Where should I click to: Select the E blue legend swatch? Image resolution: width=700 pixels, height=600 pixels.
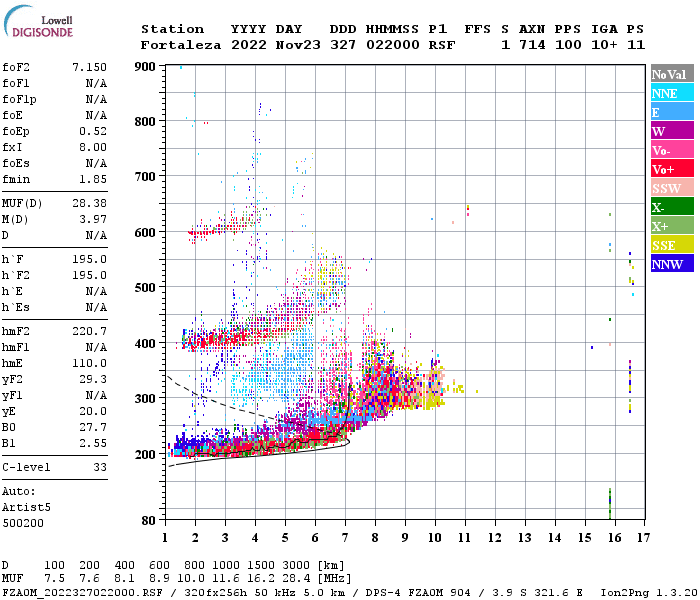[x=672, y=112]
